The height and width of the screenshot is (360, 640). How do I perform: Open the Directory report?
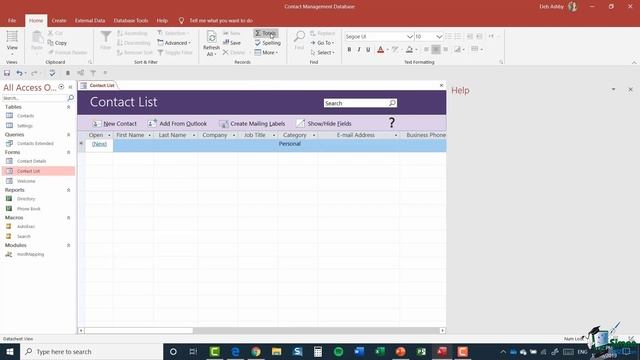pyautogui.click(x=26, y=199)
